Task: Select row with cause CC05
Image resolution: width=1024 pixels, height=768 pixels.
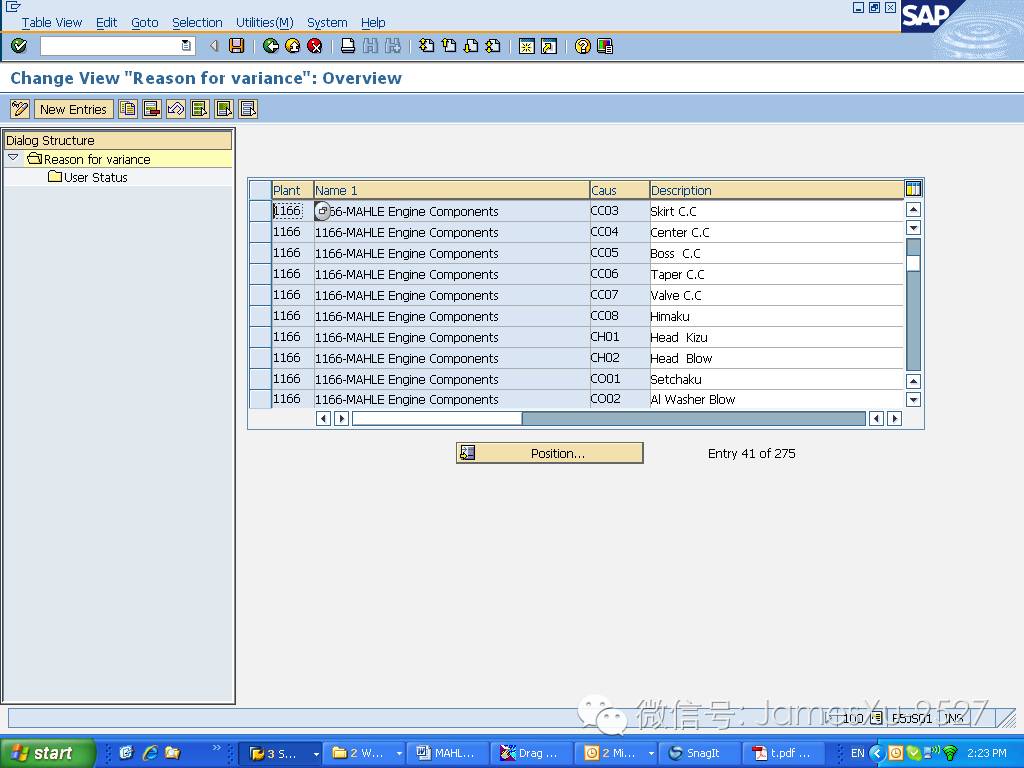Action: (261, 253)
